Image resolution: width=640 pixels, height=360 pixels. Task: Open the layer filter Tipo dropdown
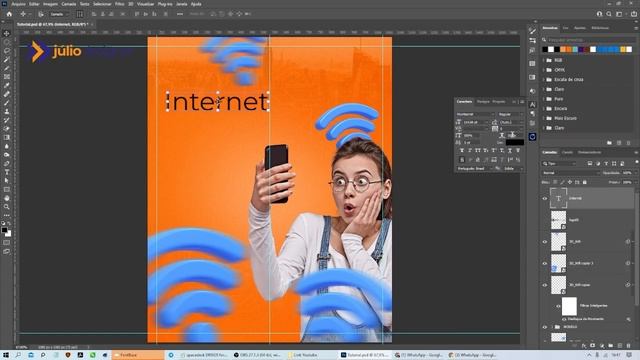tap(559, 164)
